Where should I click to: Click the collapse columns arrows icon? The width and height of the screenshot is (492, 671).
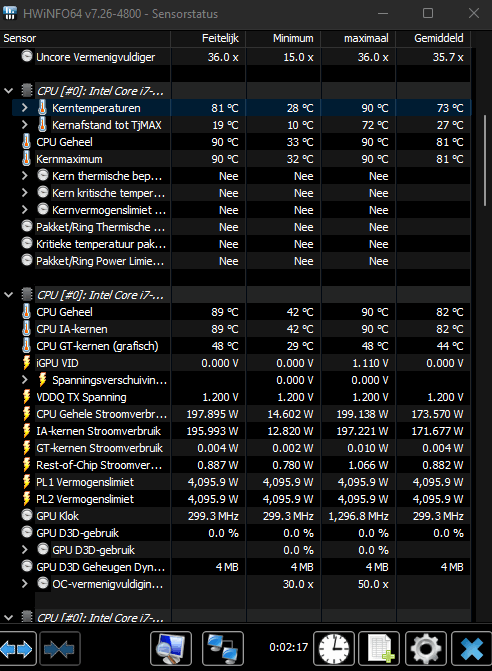coord(59,649)
